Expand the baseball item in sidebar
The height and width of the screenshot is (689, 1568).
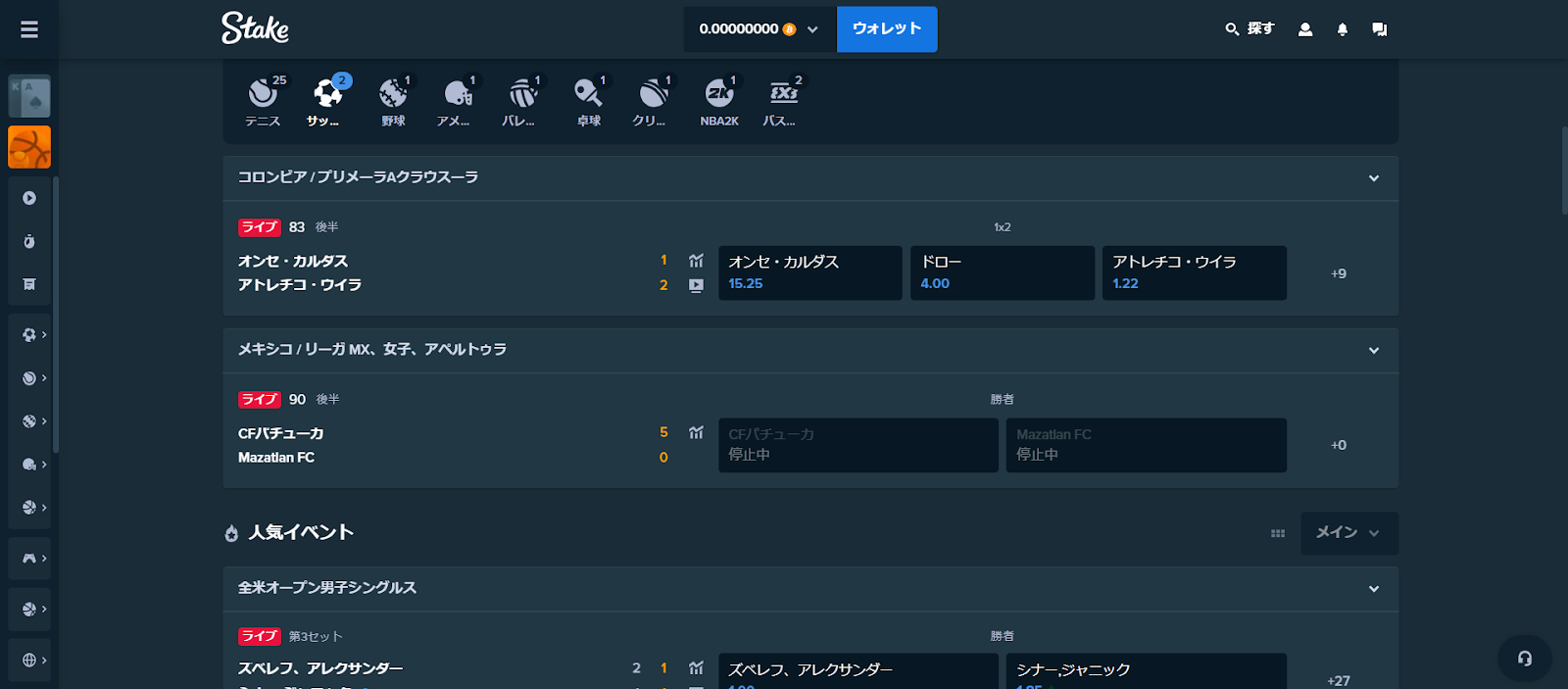[34, 420]
